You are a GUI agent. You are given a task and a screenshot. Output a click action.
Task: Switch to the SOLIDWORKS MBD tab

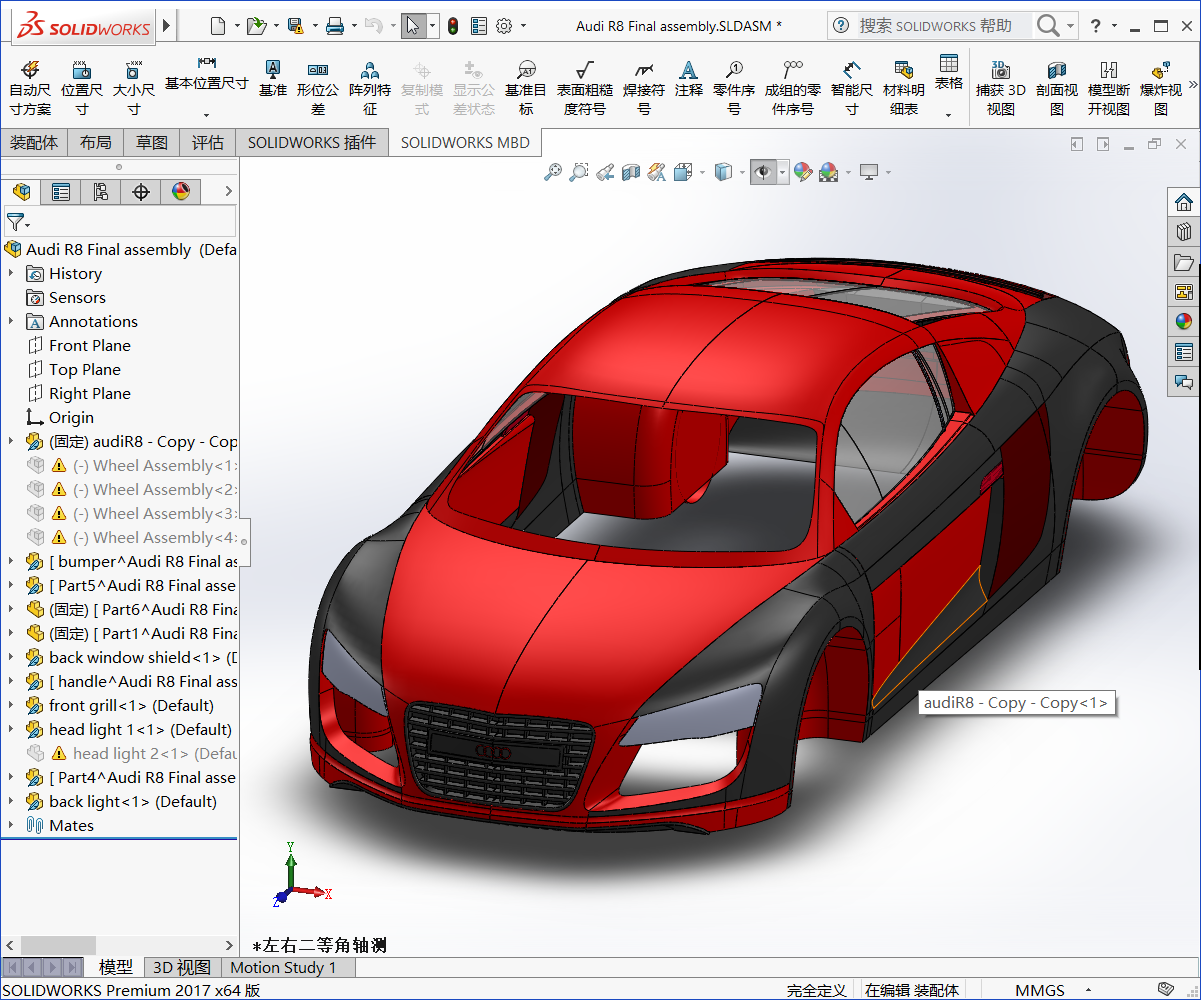(465, 142)
